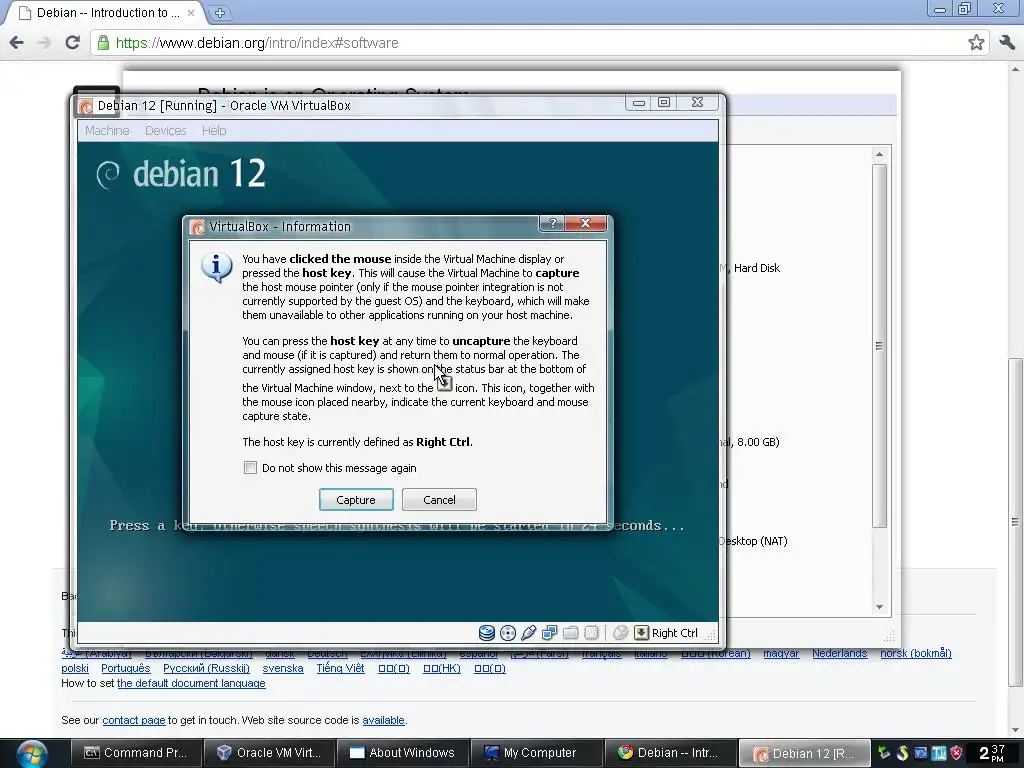Click the green lock icon in the address bar
Image resolution: width=1024 pixels, height=768 pixels.
point(103,43)
